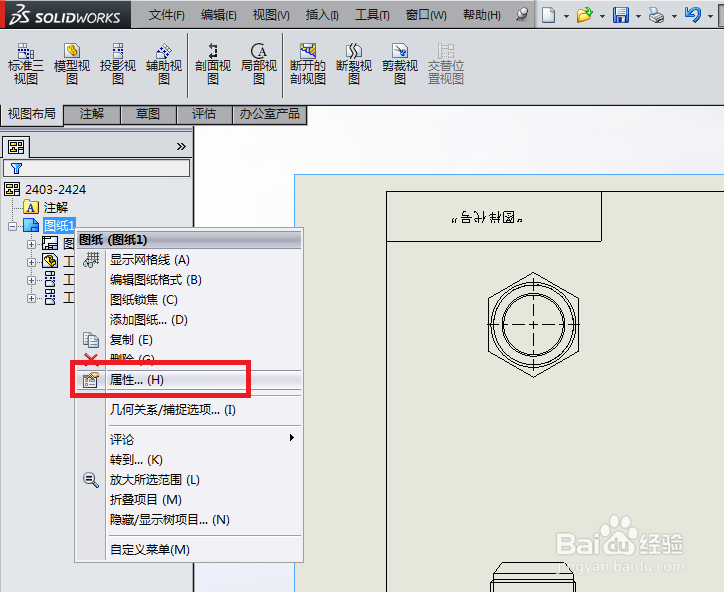Select the 2403-2424 root tree item

pos(55,190)
